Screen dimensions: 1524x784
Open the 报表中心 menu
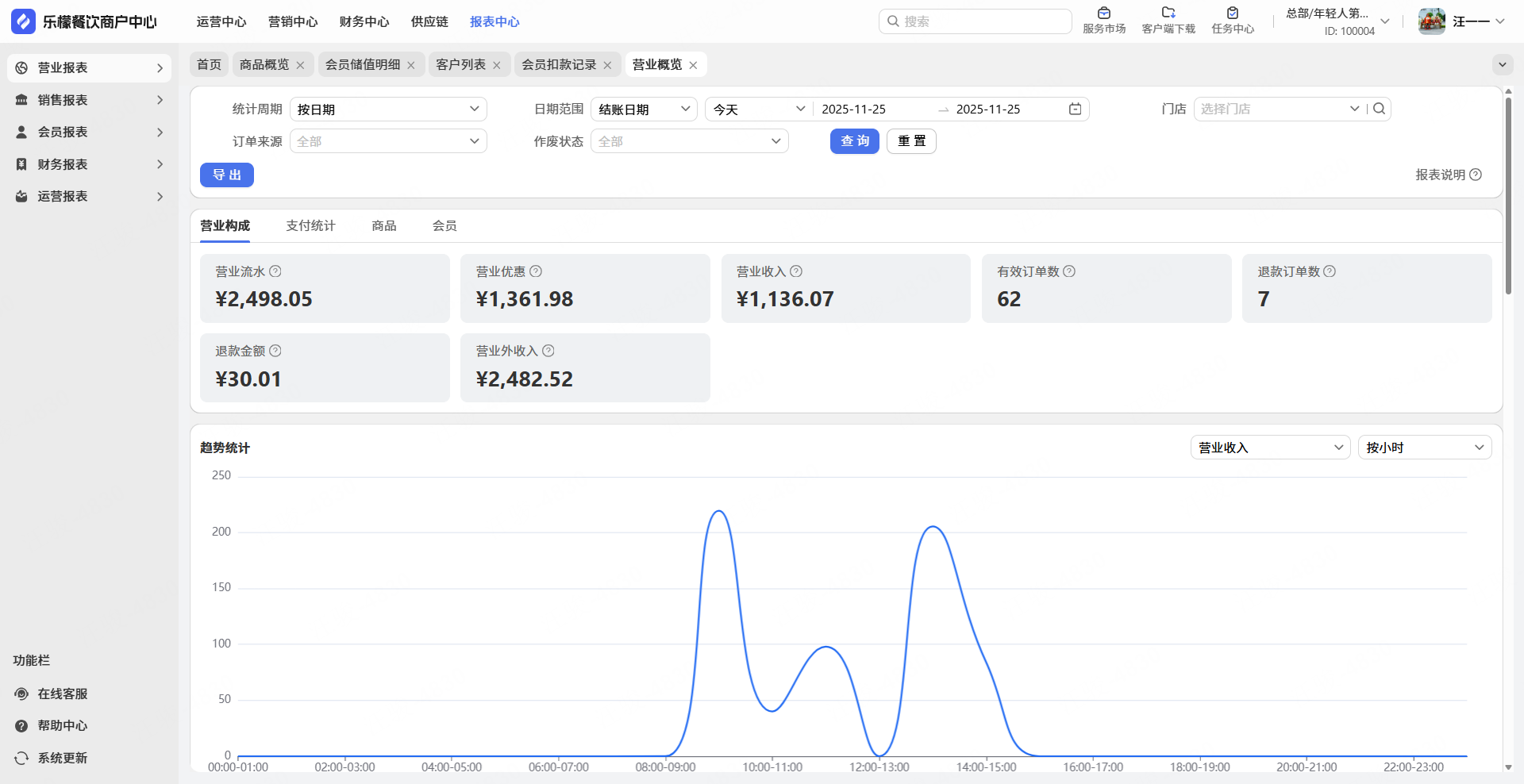[x=495, y=21]
